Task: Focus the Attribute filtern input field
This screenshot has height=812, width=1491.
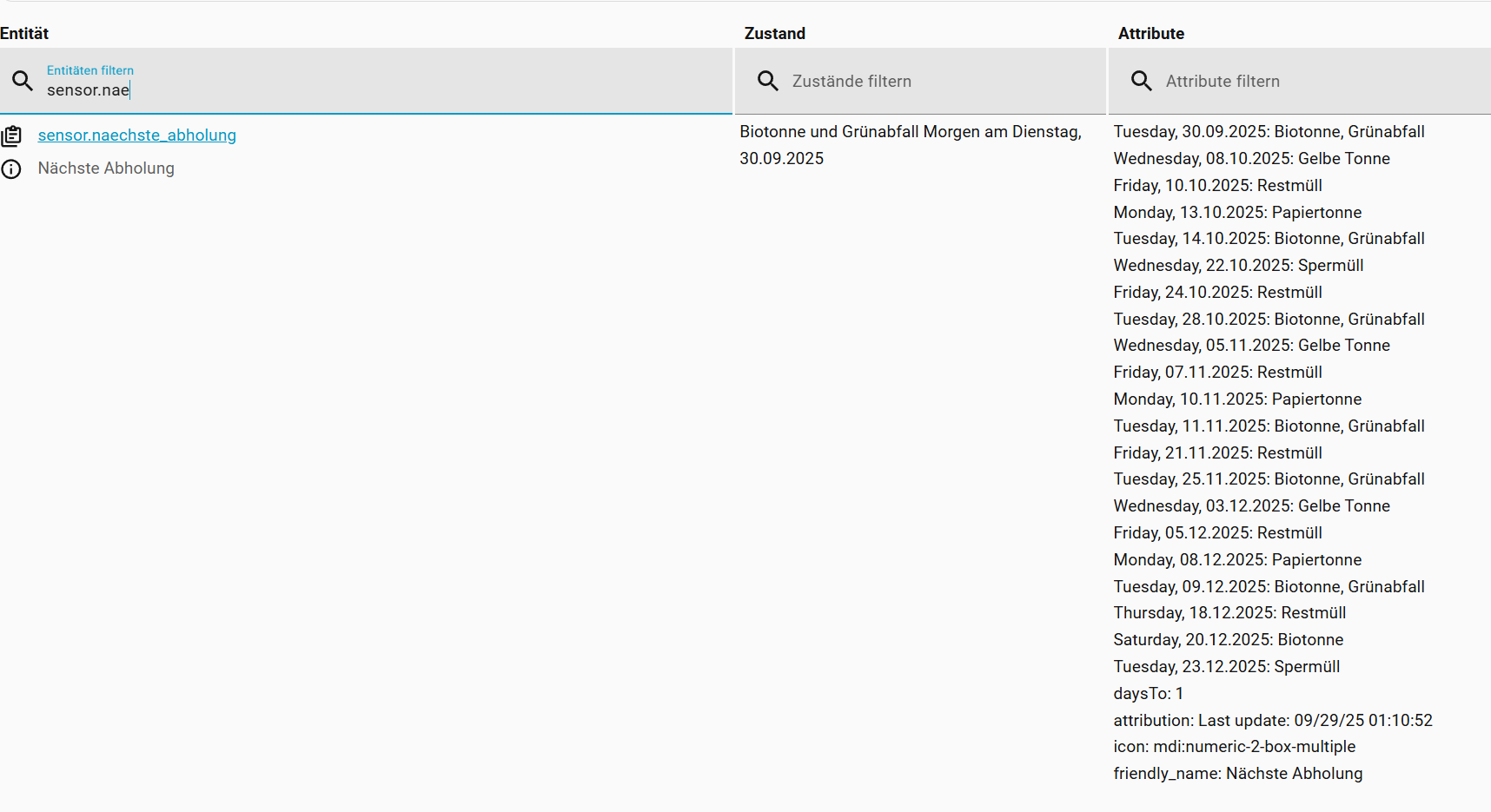Action: pos(1312,82)
